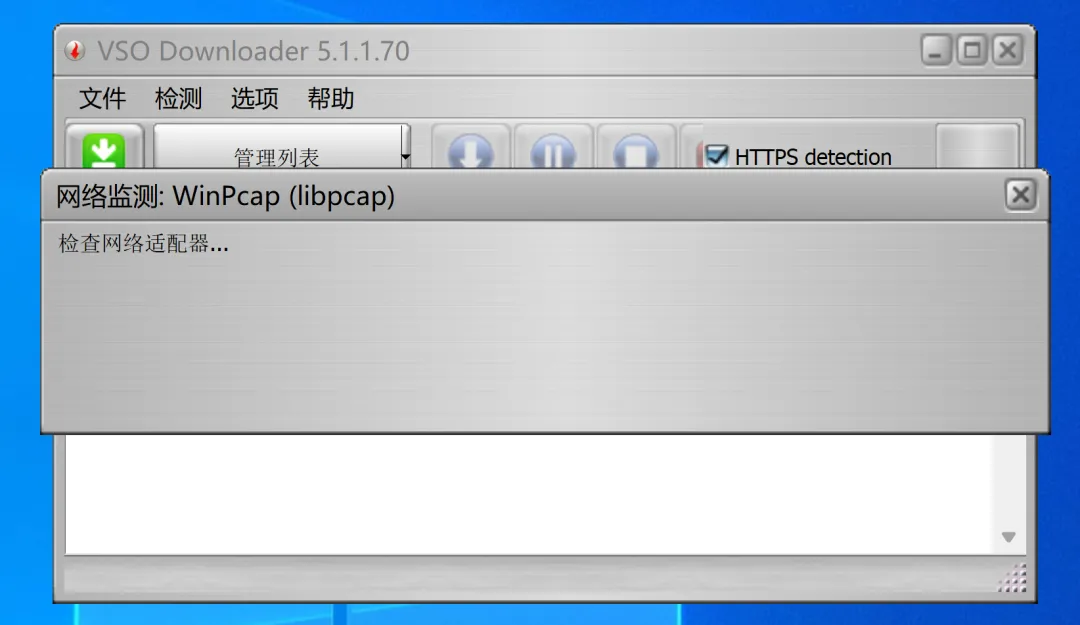Open the 帮助 menu

point(331,99)
